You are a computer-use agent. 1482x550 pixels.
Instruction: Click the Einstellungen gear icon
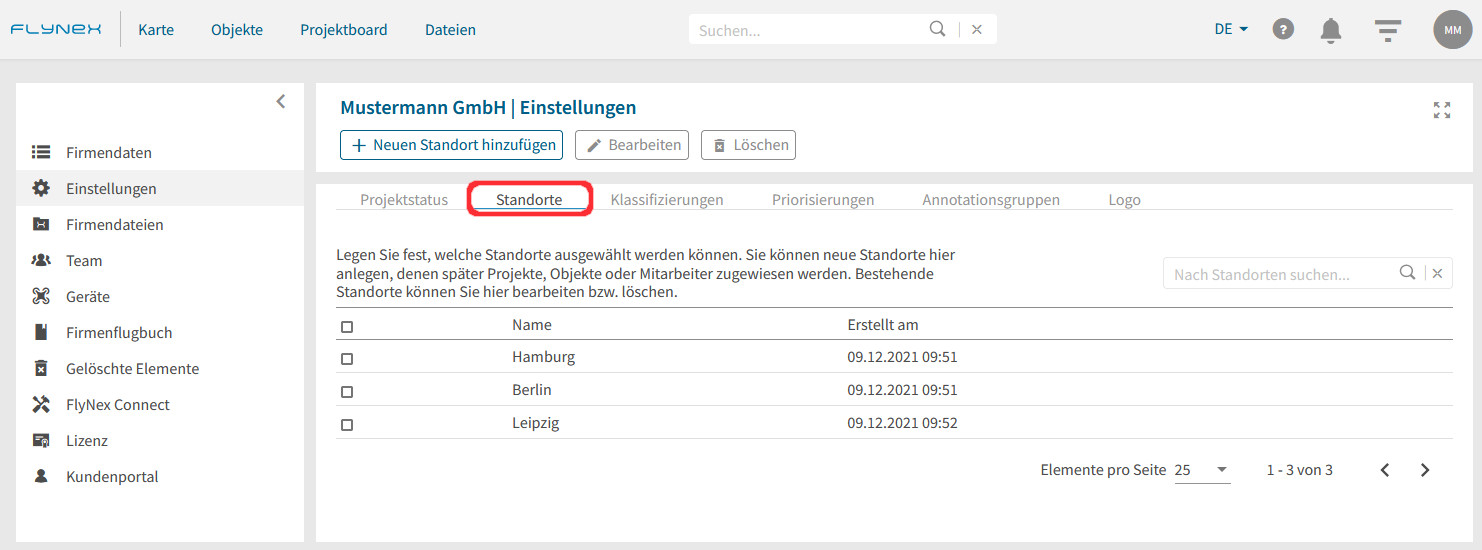pyautogui.click(x=41, y=188)
